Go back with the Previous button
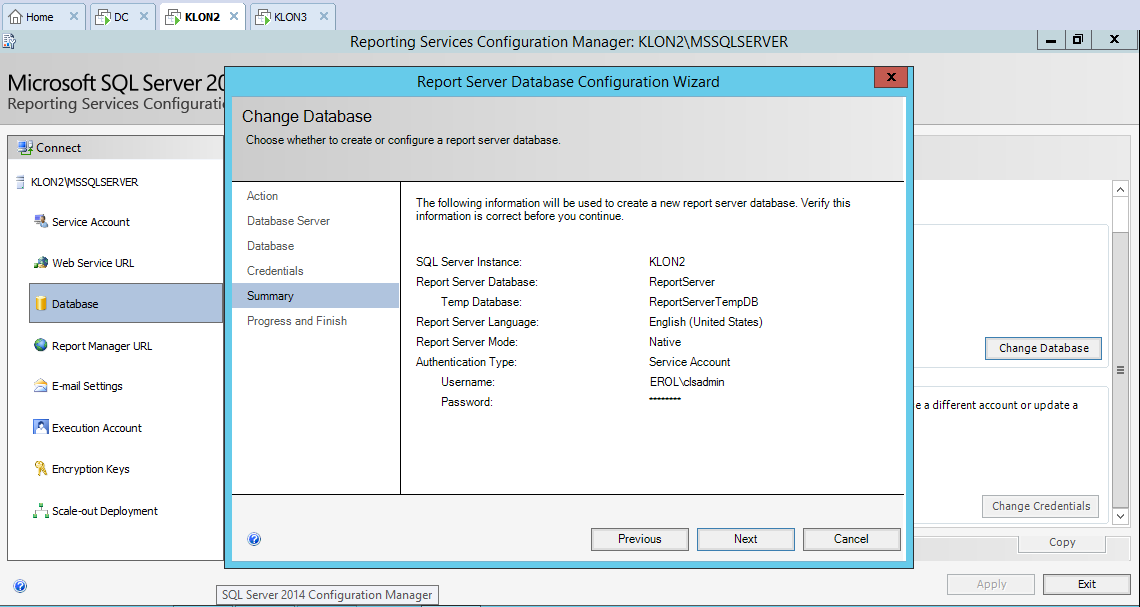Viewport: 1140px width, 607px height. click(640, 539)
